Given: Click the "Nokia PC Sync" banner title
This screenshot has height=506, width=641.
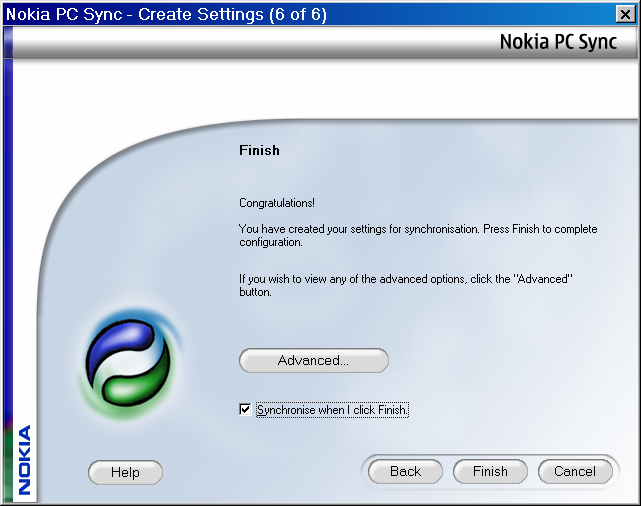Looking at the screenshot, I should tap(558, 42).
